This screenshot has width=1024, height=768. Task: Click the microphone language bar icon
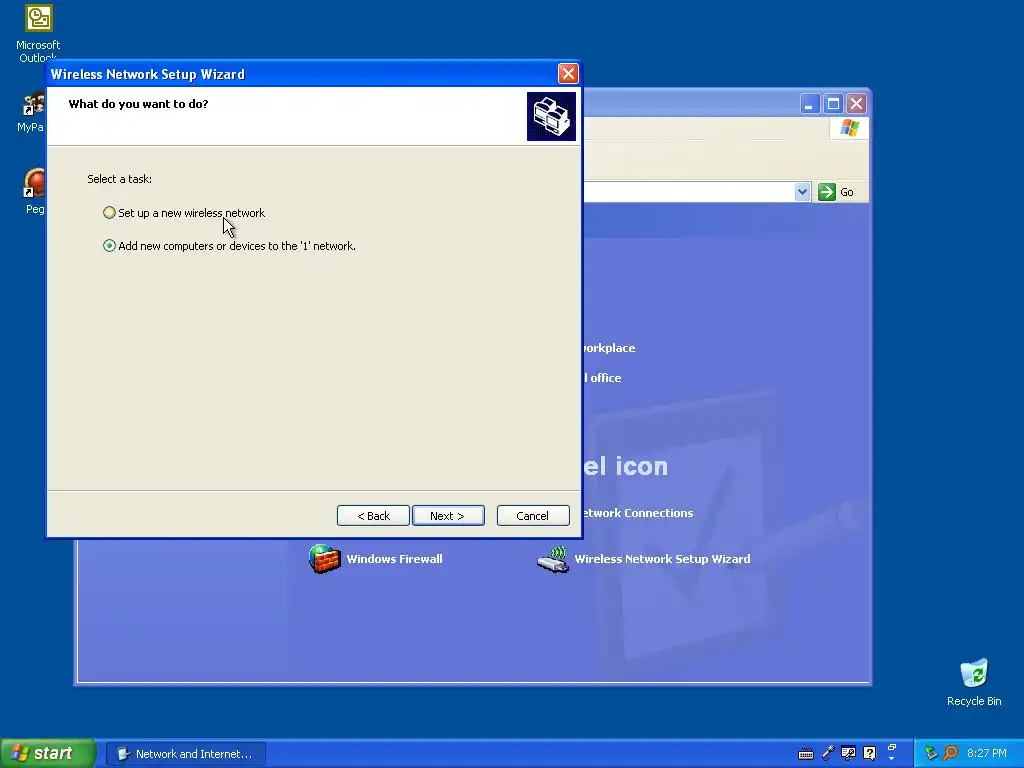pyautogui.click(x=827, y=754)
